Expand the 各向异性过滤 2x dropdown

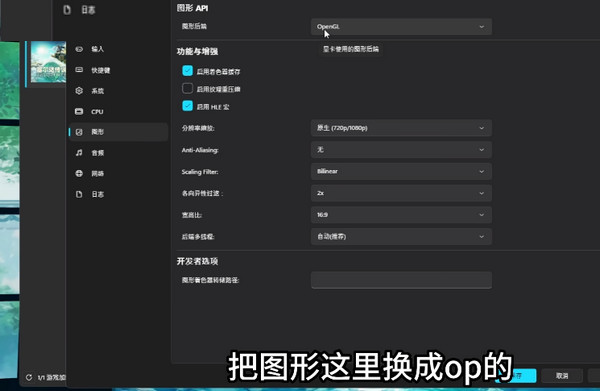[401, 193]
